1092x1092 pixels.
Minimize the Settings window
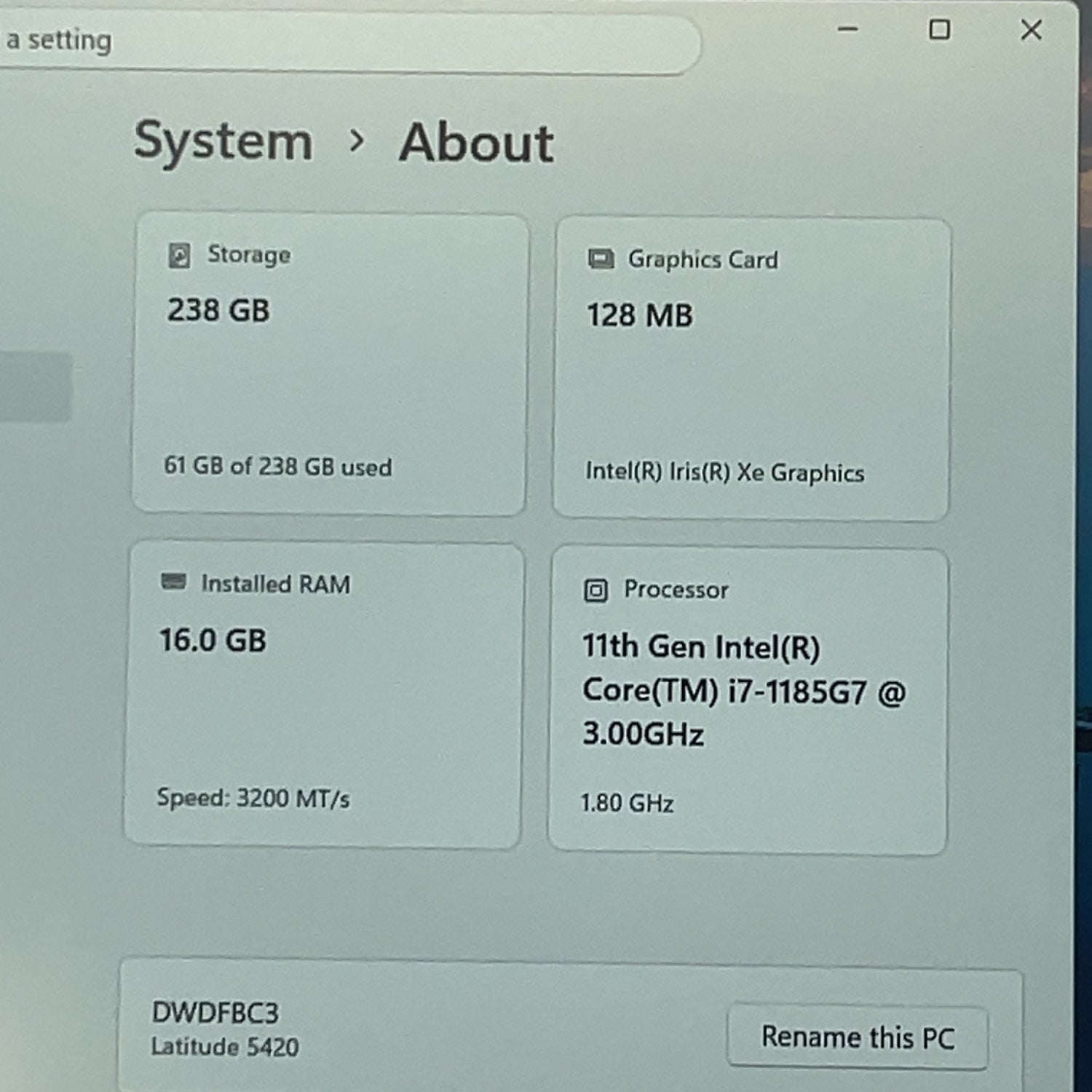(x=848, y=30)
